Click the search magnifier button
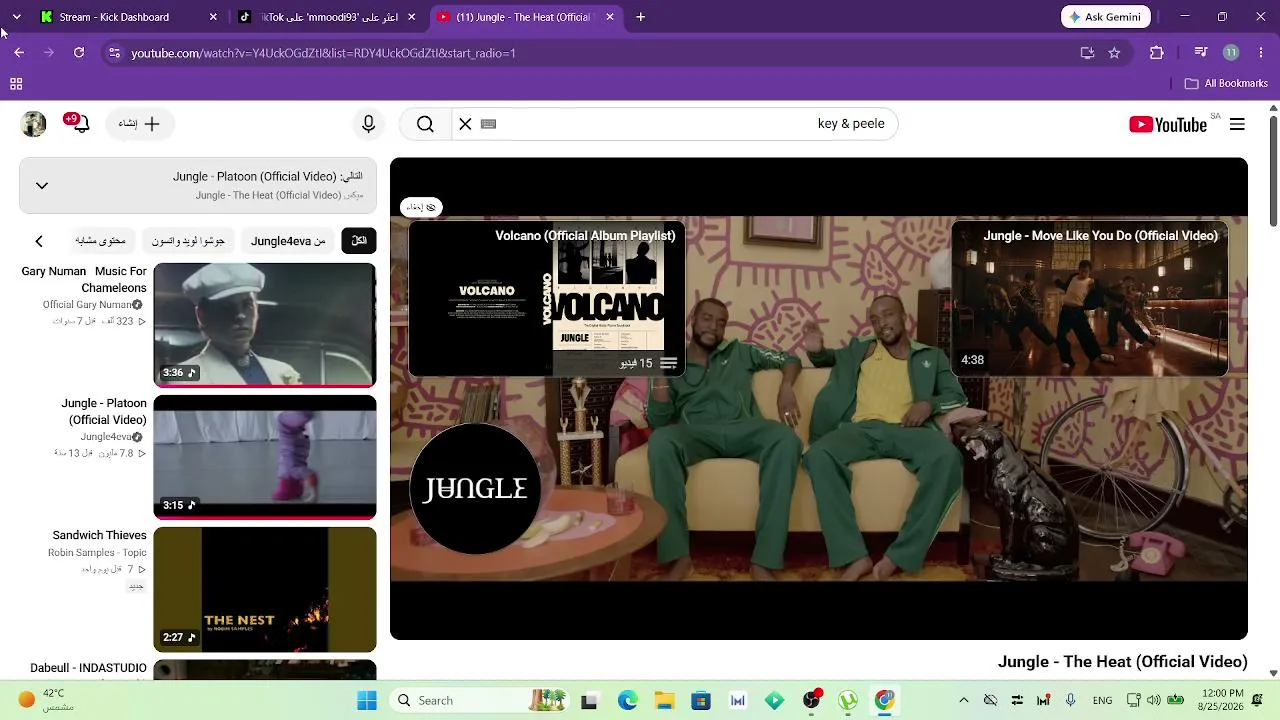 point(425,124)
